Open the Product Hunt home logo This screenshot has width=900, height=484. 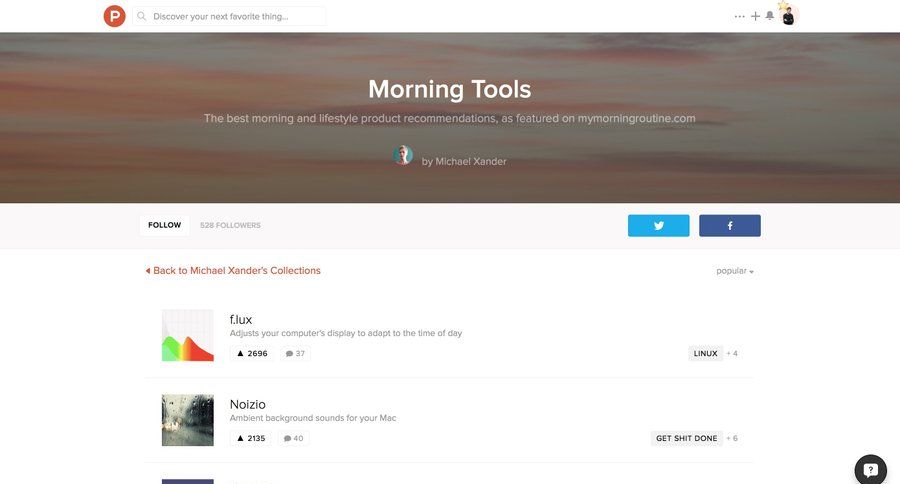tap(114, 16)
